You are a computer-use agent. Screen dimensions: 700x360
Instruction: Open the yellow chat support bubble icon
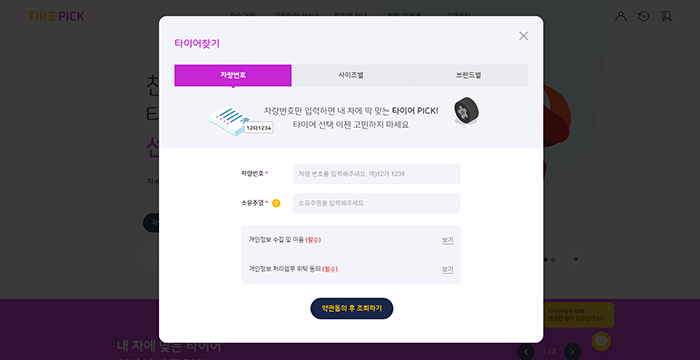coord(601,341)
